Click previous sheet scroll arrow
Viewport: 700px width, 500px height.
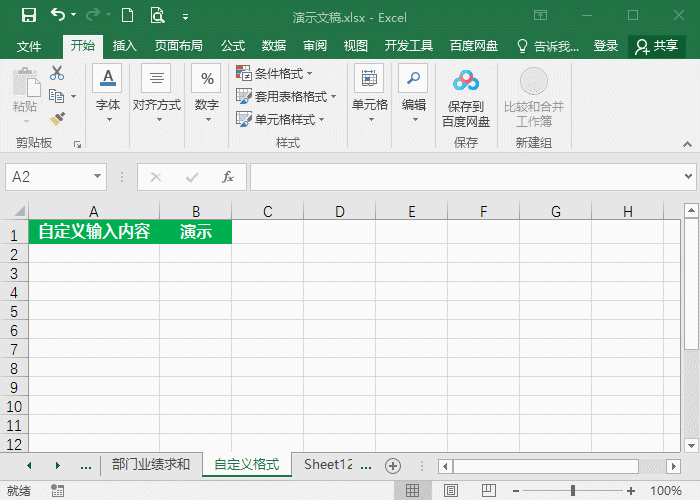(x=29, y=466)
